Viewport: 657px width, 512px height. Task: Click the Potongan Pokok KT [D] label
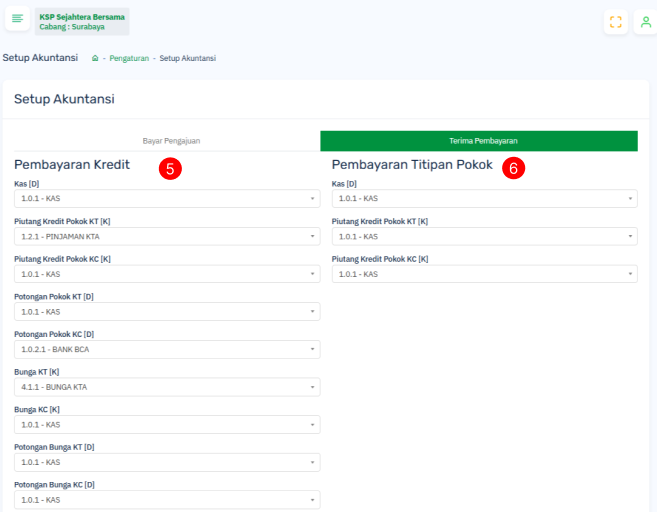(x=54, y=297)
